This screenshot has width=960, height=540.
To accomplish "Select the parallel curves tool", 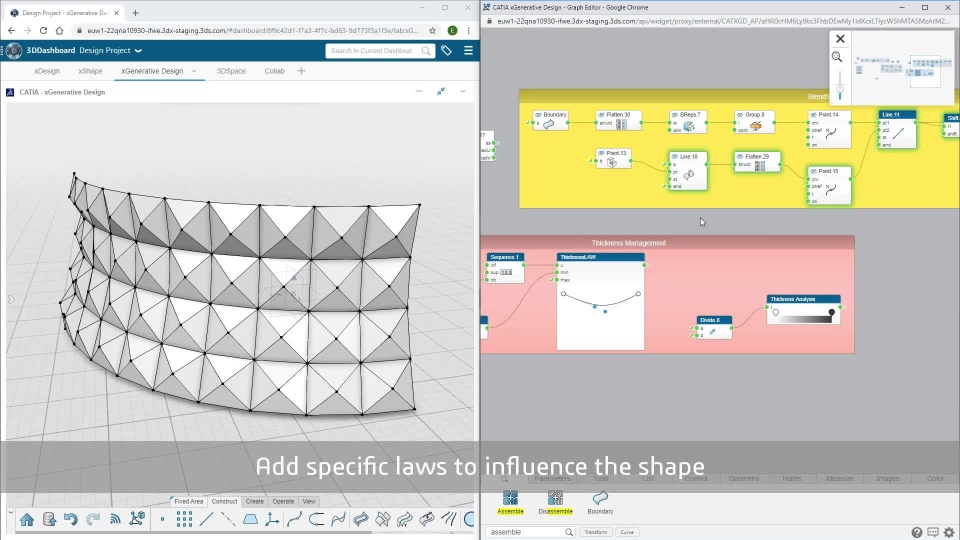I will (x=449, y=520).
